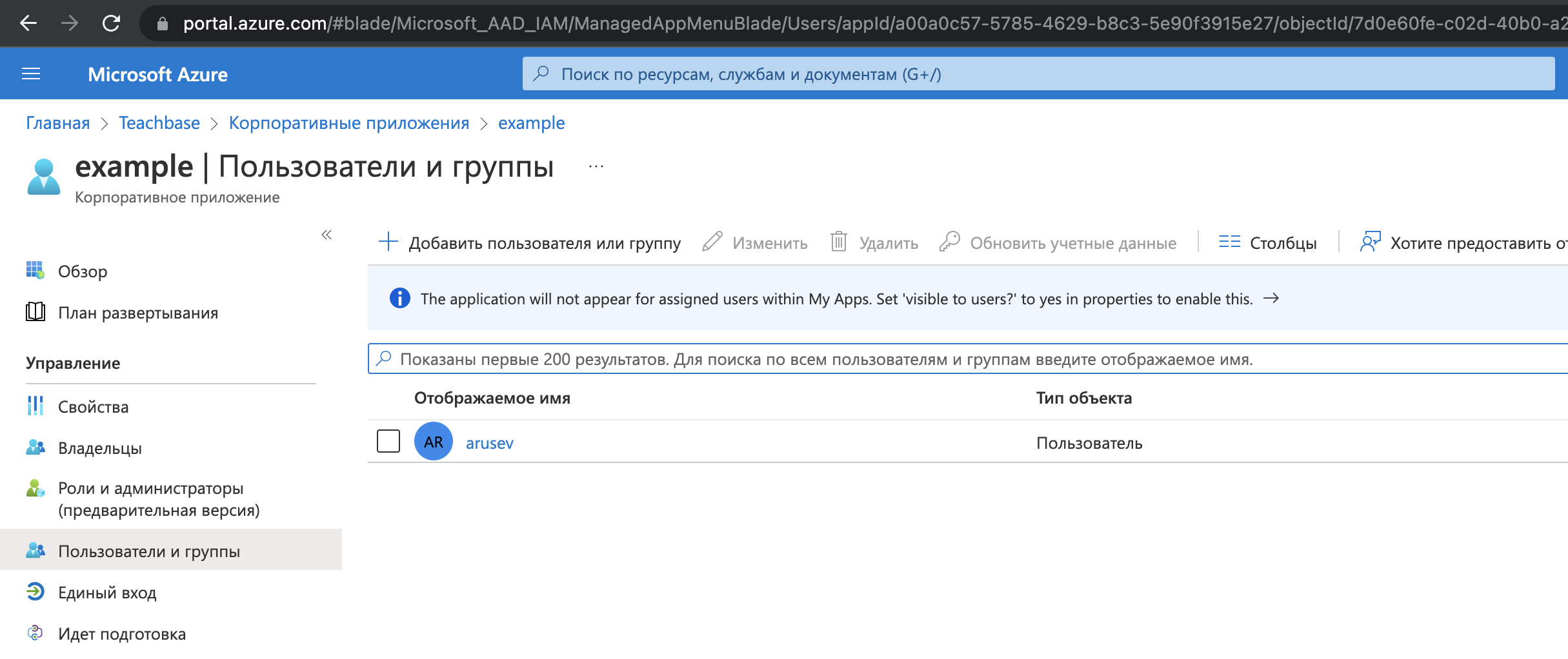
Task: Open arusev user link
Action: pyautogui.click(x=490, y=443)
